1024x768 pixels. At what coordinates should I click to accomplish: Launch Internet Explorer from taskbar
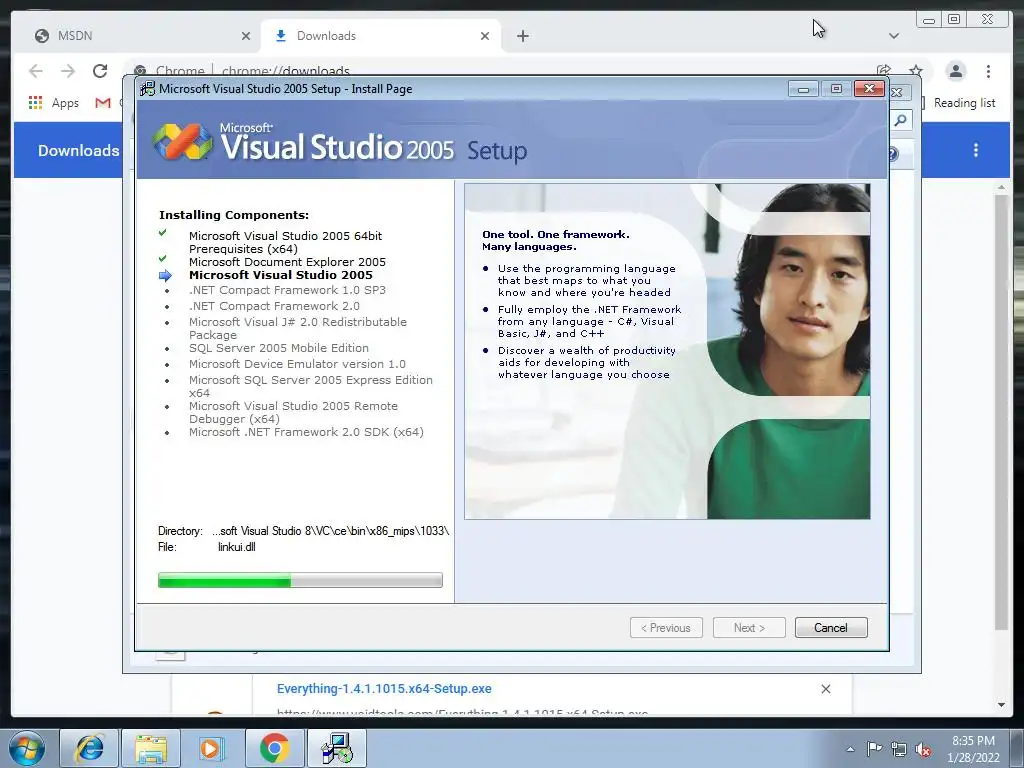(89, 748)
